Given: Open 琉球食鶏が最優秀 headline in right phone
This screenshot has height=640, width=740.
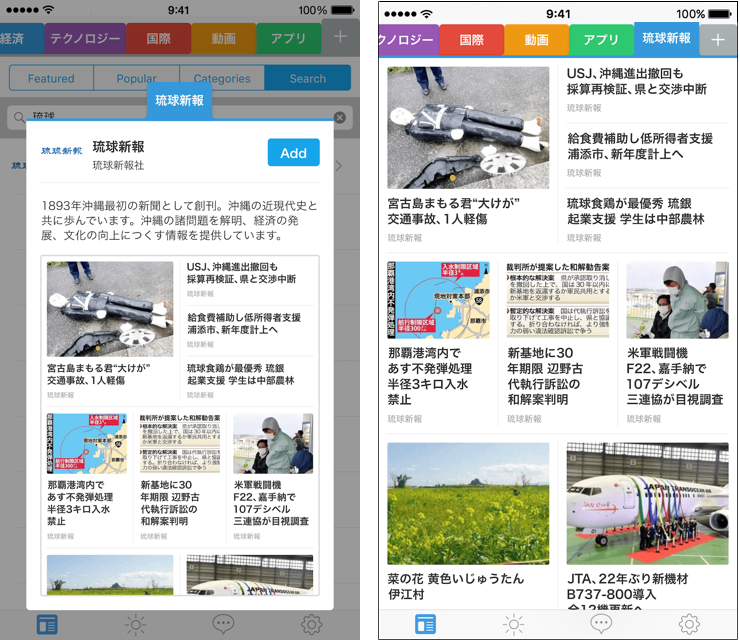Looking at the screenshot, I should 636,211.
